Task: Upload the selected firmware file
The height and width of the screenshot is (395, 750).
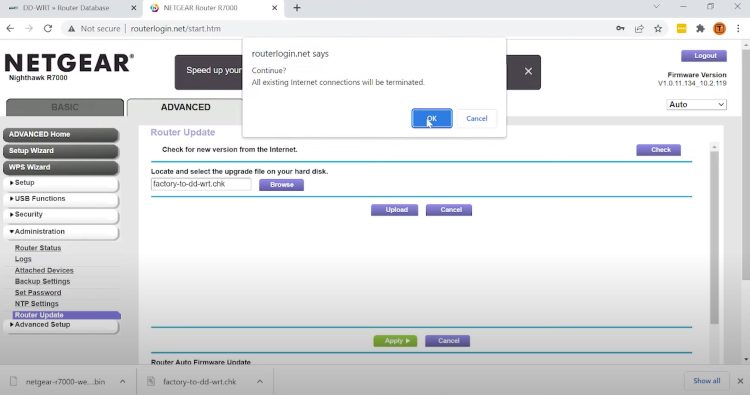Action: point(395,210)
